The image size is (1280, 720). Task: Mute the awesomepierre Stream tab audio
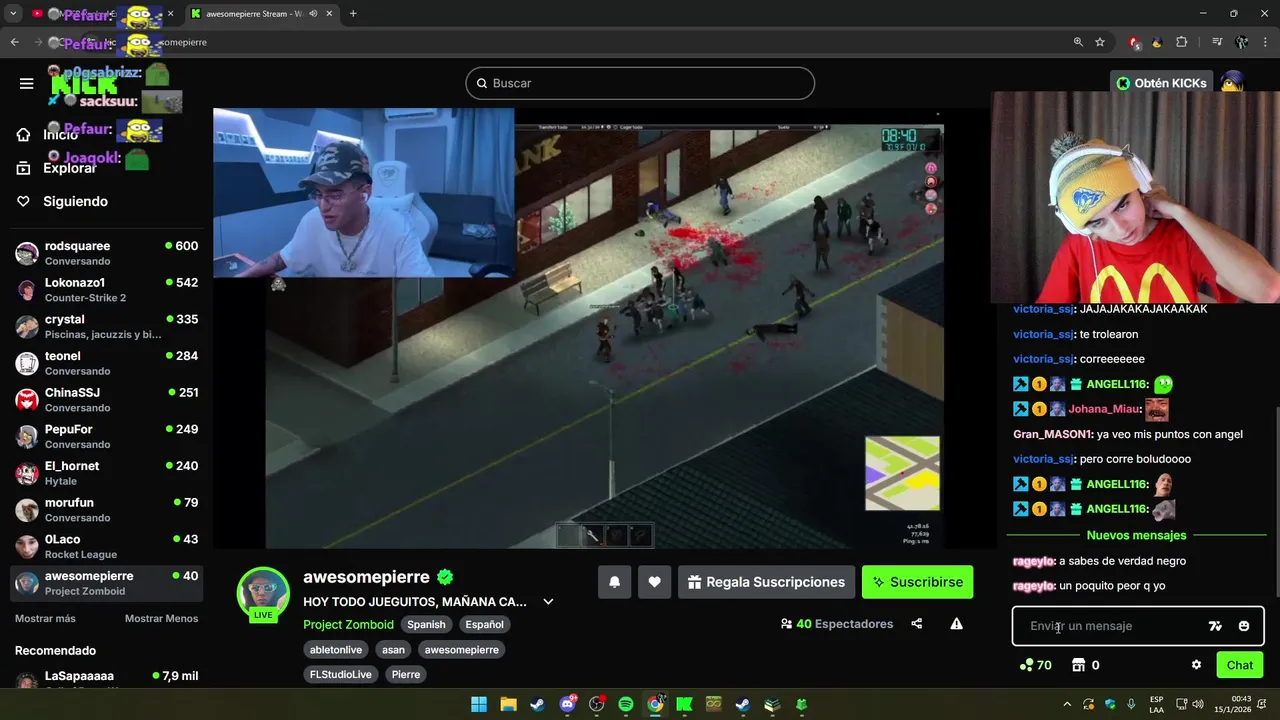(313, 14)
